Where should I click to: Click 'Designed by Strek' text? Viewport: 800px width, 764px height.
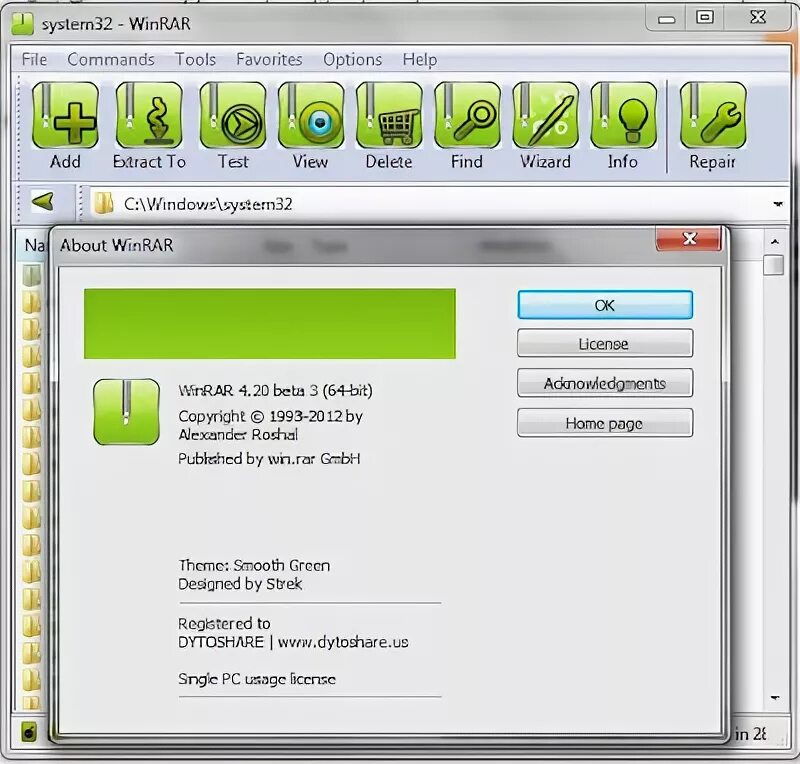[240, 583]
